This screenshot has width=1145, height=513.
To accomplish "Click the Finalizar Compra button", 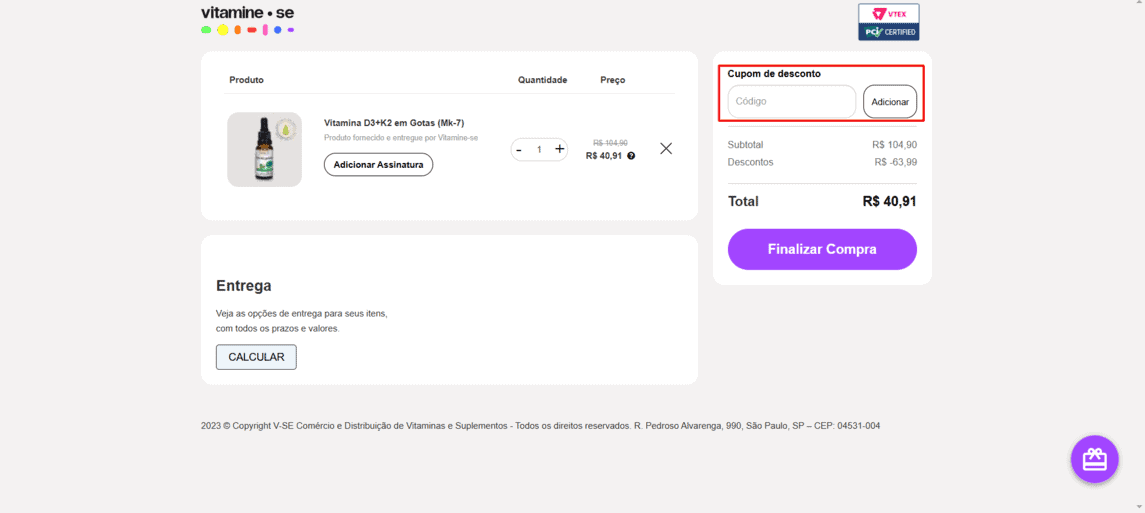I will coord(822,250).
